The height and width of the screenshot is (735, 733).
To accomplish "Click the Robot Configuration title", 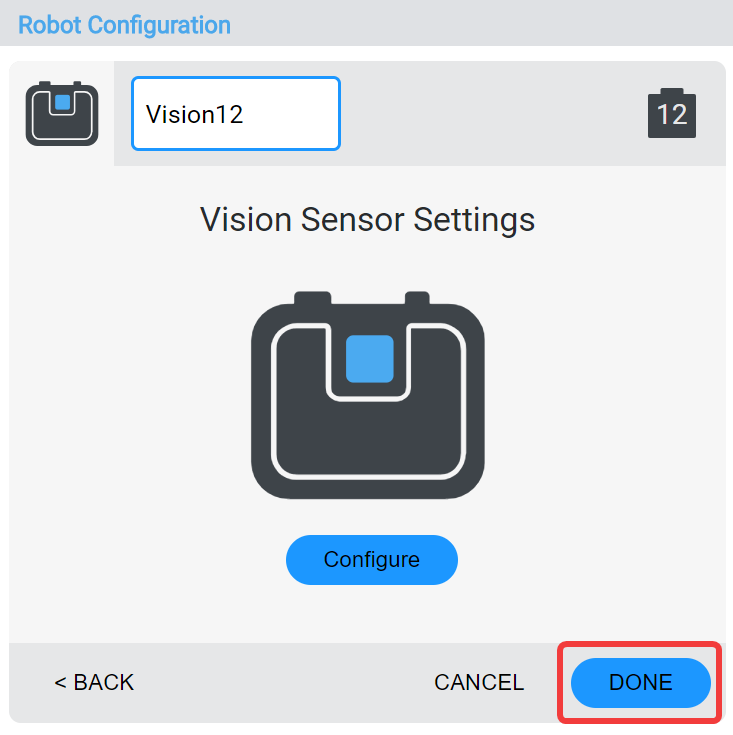I will click(x=125, y=25).
